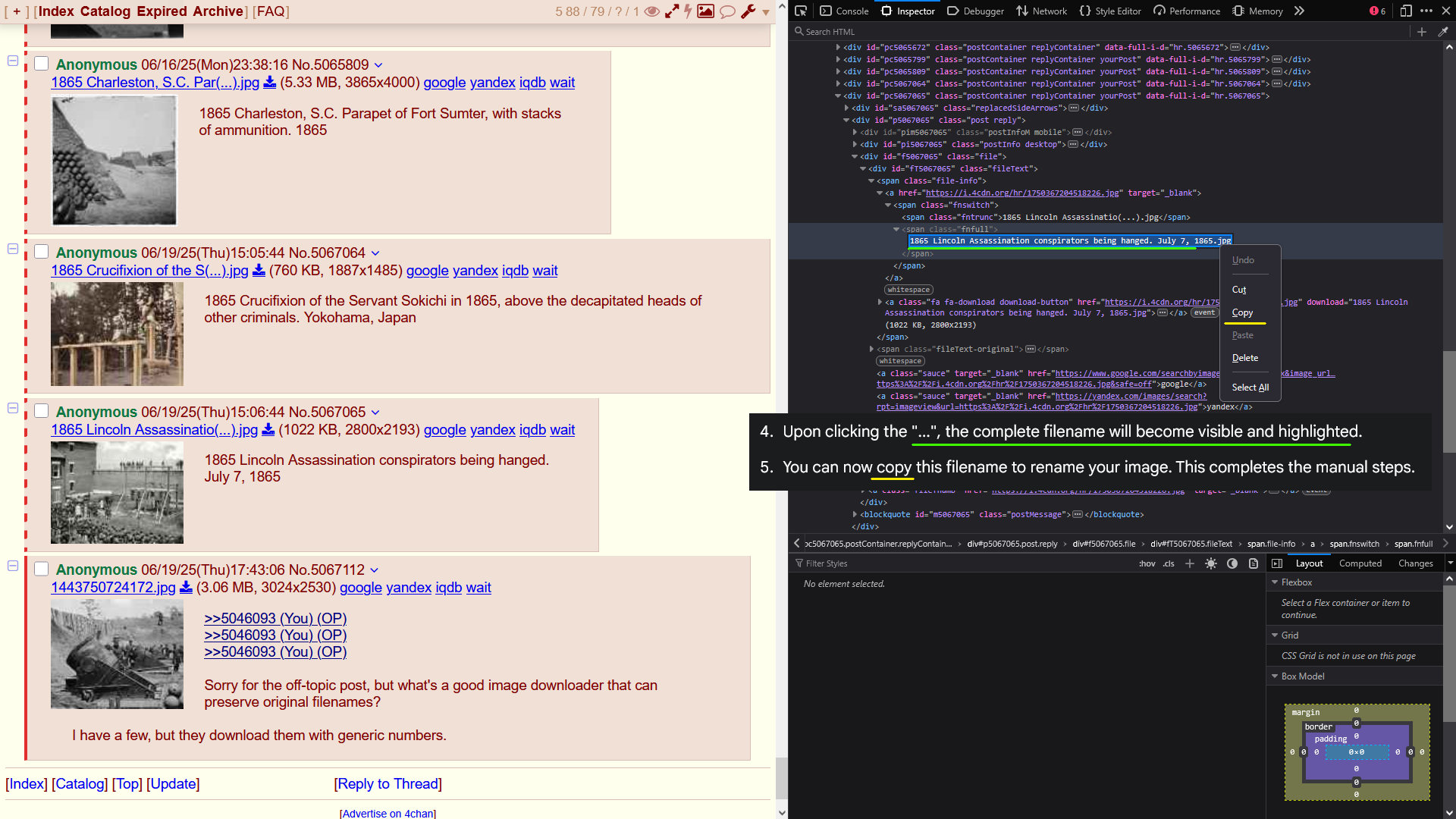Viewport: 1456px width, 819px height.
Task: Hide post No.5067064 with the minus button
Action: tap(13, 249)
